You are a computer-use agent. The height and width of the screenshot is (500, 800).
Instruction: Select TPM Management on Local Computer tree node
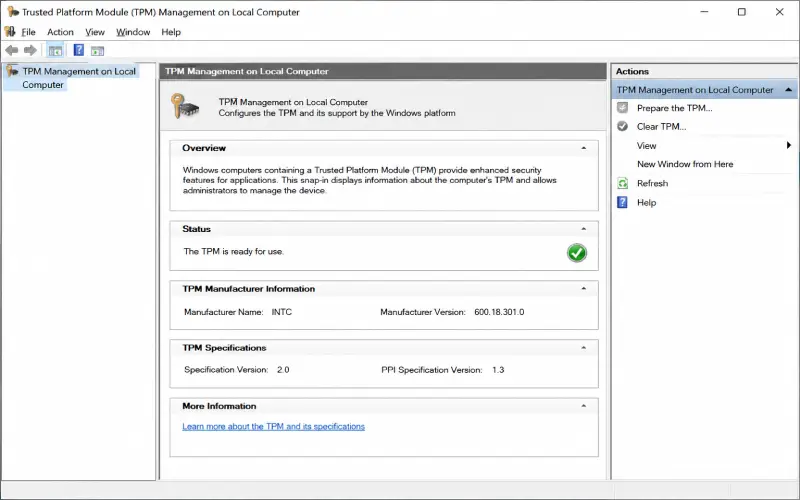(79, 78)
